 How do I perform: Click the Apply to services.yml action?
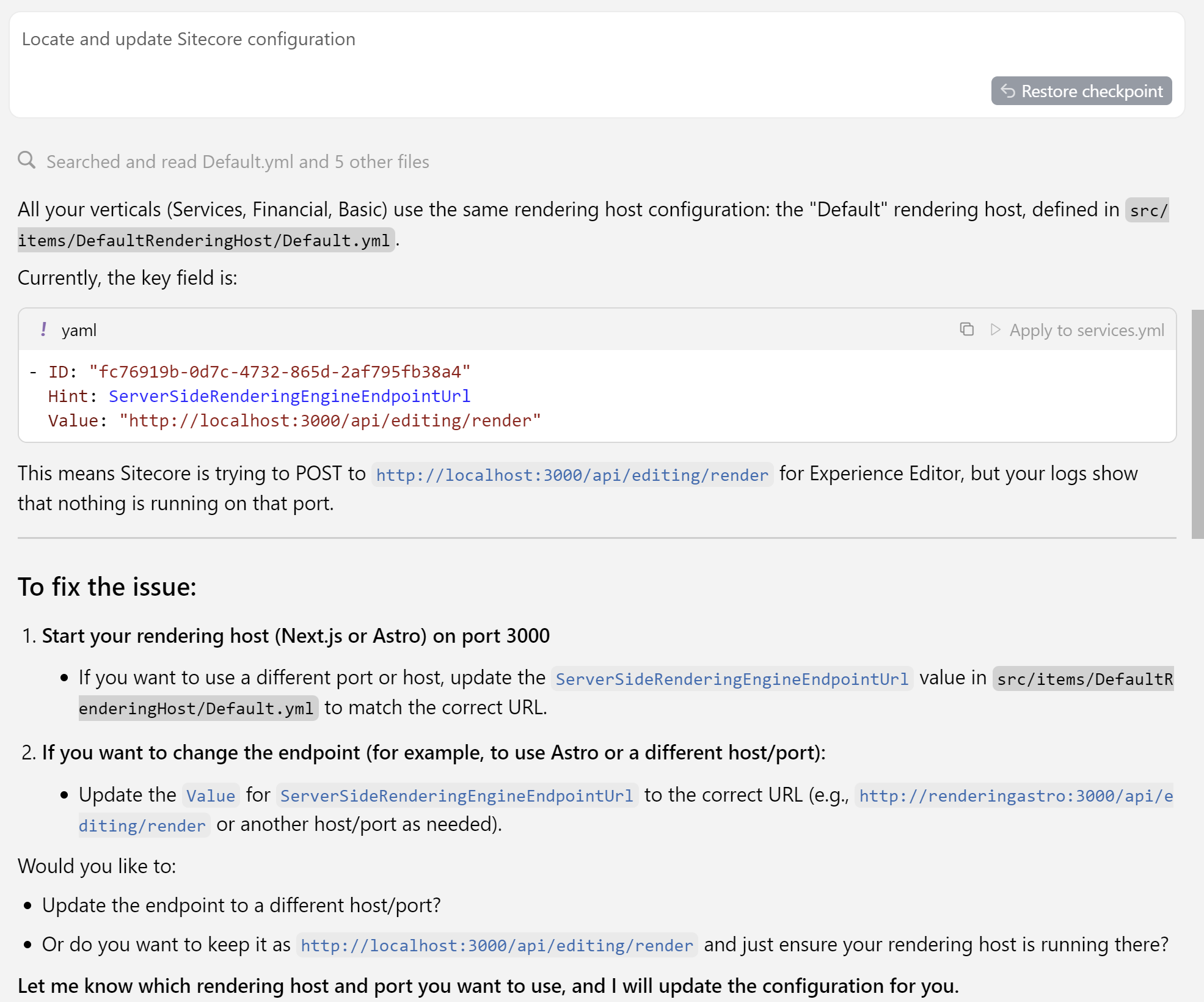point(1087,330)
